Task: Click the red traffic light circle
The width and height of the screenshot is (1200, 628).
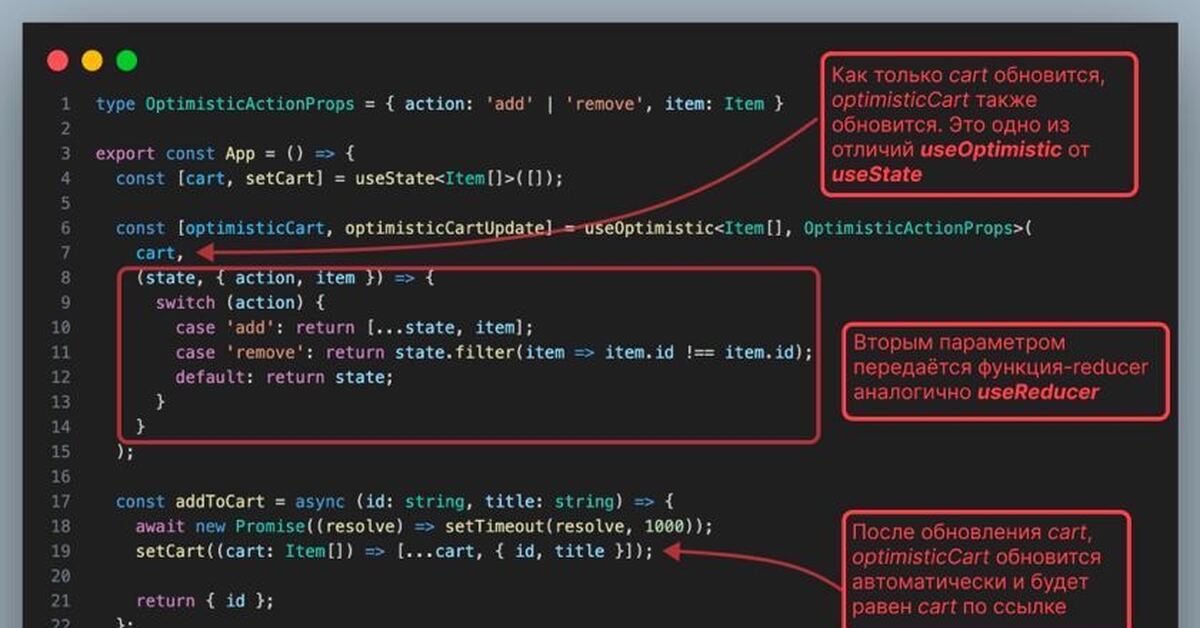Action: pos(57,60)
